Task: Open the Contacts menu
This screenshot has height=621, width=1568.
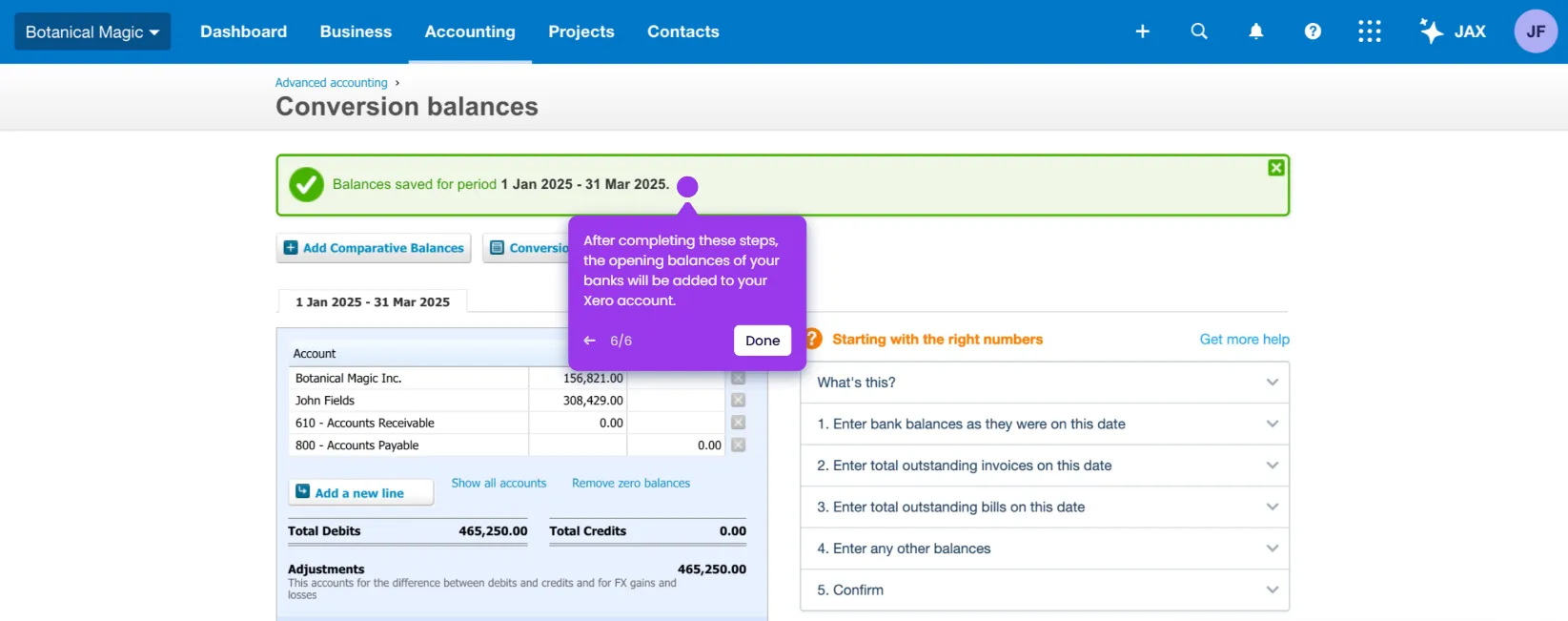Action: pyautogui.click(x=683, y=31)
